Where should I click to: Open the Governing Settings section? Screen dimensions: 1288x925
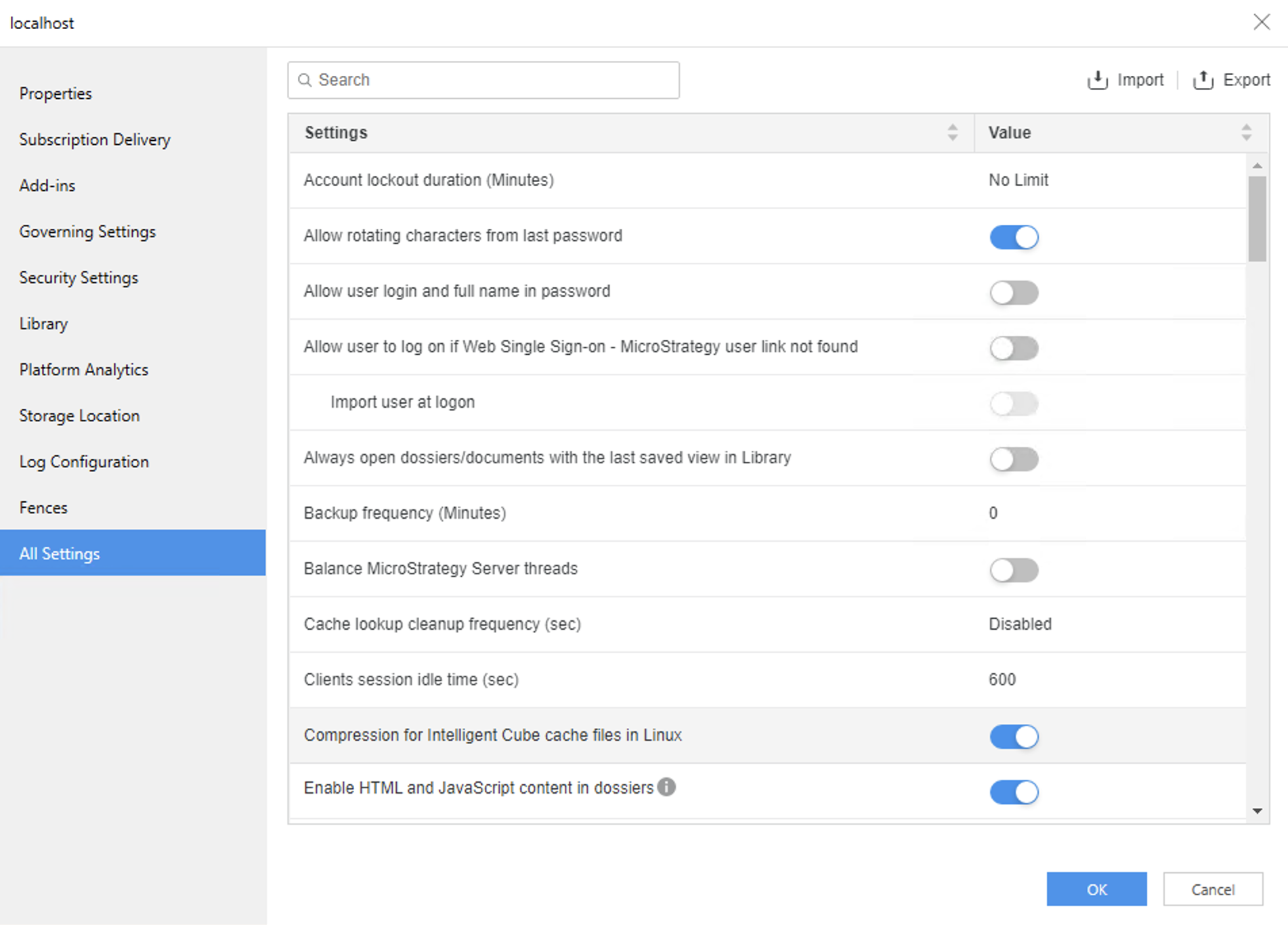point(87,232)
